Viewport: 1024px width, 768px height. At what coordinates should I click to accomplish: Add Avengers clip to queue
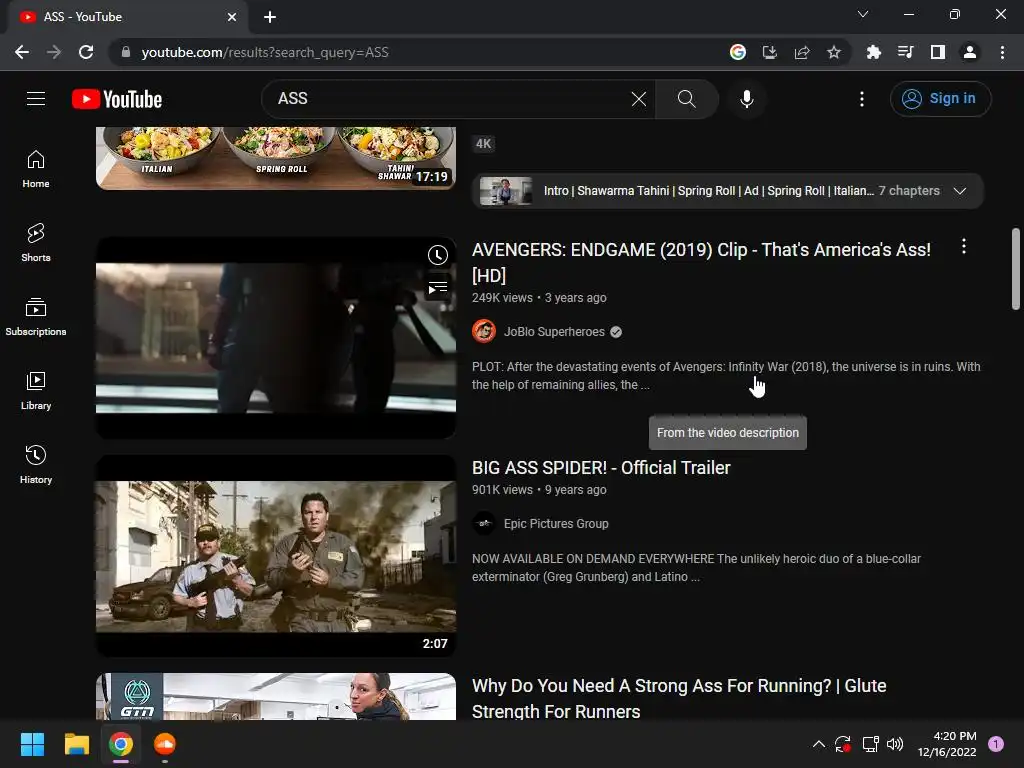(x=438, y=287)
